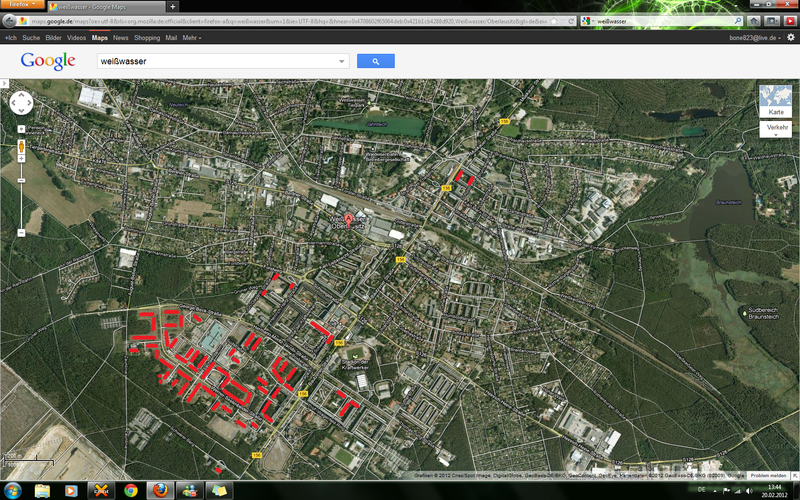Click the map pan control
The height and width of the screenshot is (500, 800).
pyautogui.click(x=21, y=103)
